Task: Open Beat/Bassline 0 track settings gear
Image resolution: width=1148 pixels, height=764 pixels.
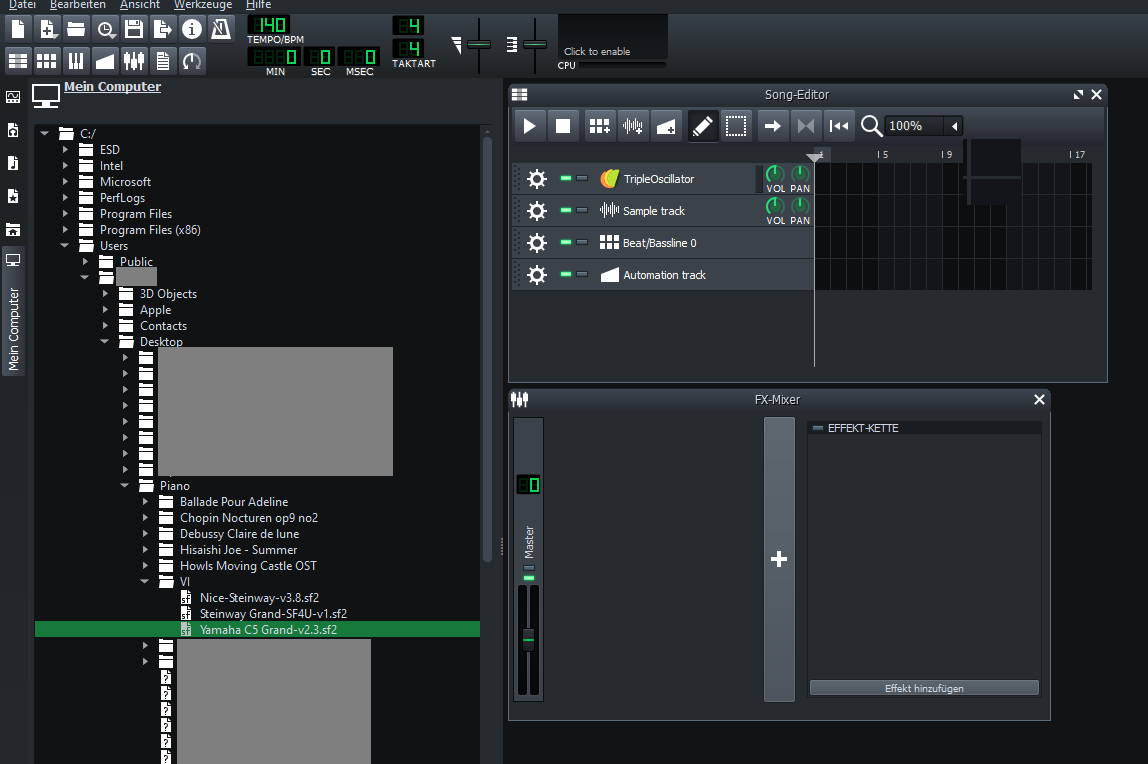Action: click(537, 243)
